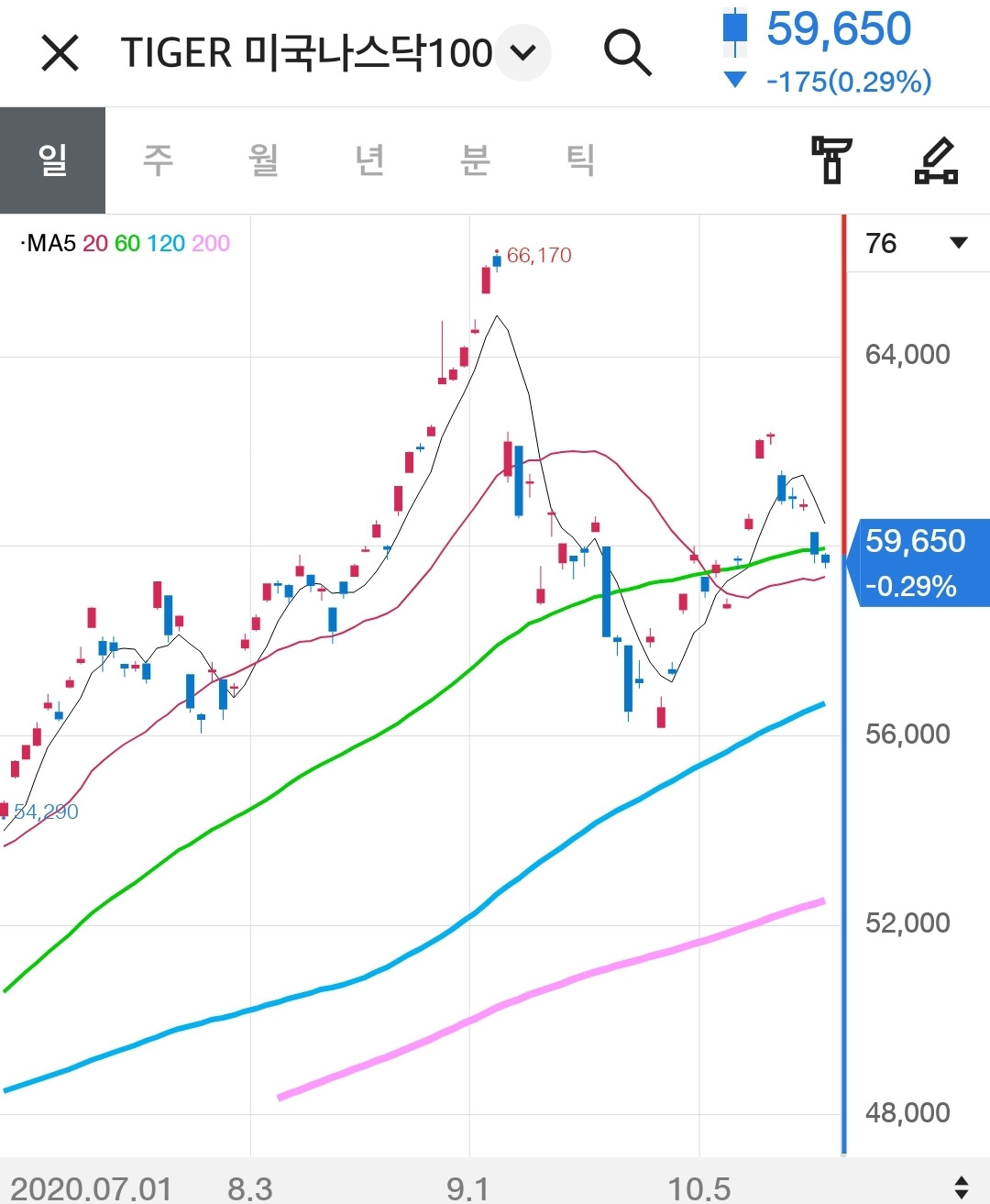Image resolution: width=990 pixels, height=1204 pixels.
Task: Tap the 2020.07.01 date axis label
Action: pyautogui.click(x=91, y=1188)
